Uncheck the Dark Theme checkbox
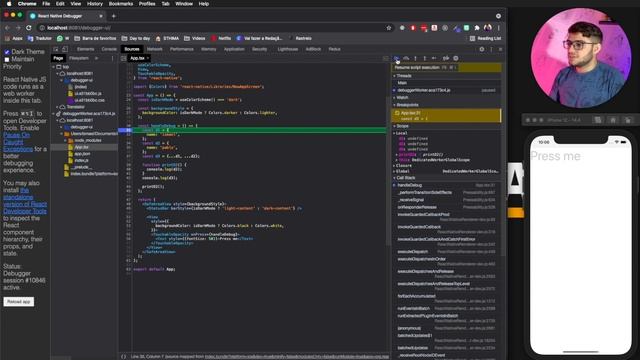Screen dimensions: 640x360 [7, 52]
